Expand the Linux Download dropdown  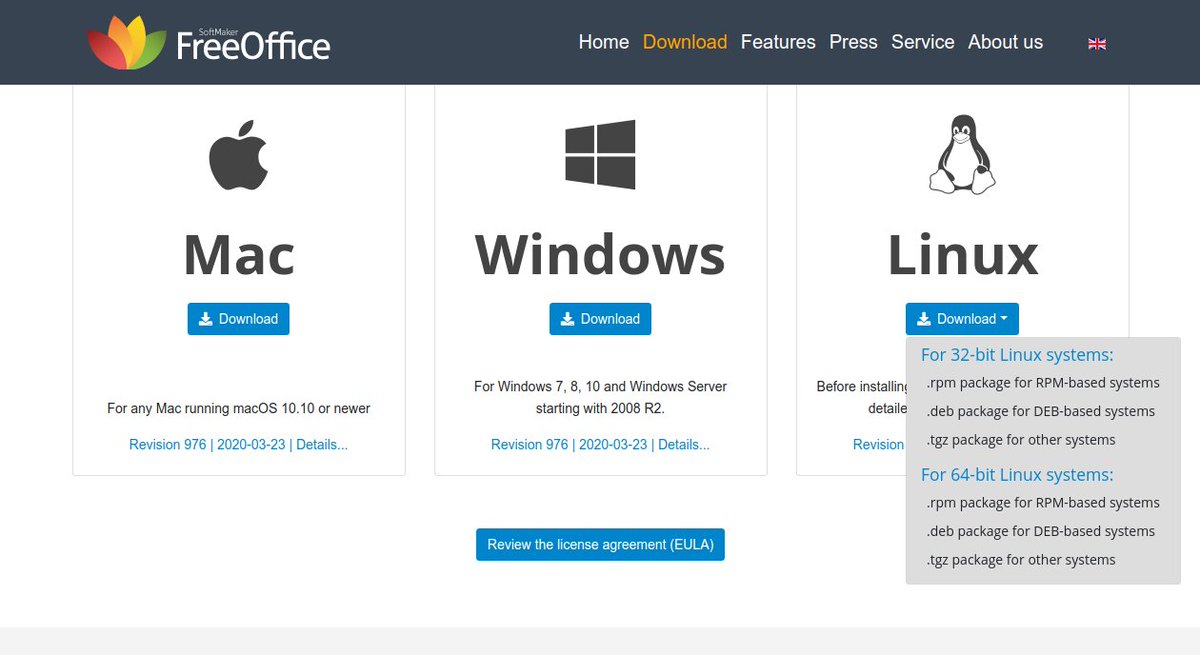point(962,318)
